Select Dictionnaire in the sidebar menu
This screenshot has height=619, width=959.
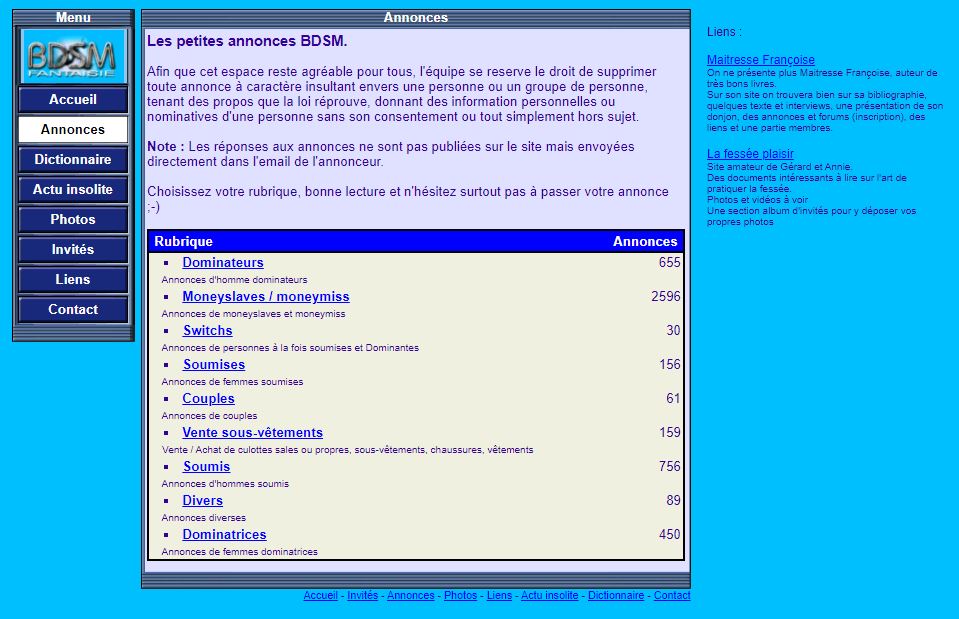point(73,160)
